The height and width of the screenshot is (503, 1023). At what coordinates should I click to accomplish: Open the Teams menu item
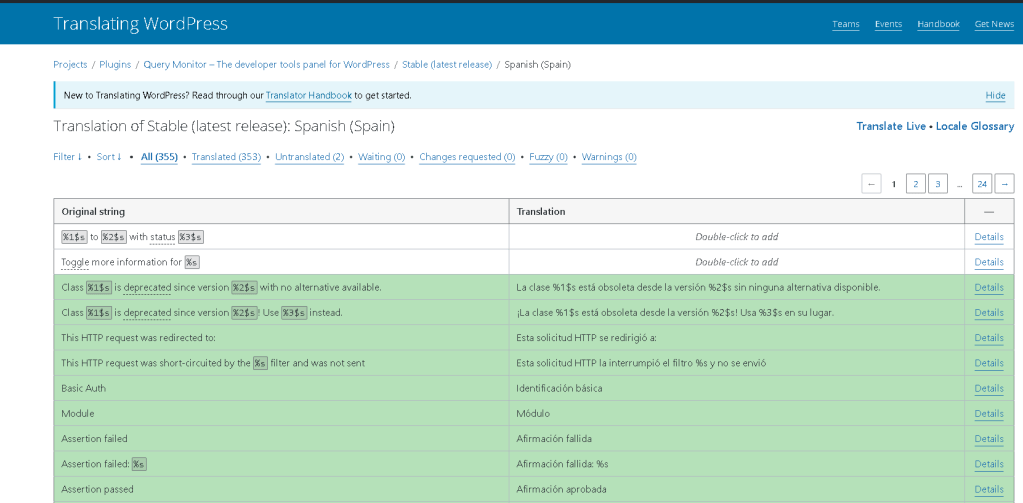click(845, 24)
